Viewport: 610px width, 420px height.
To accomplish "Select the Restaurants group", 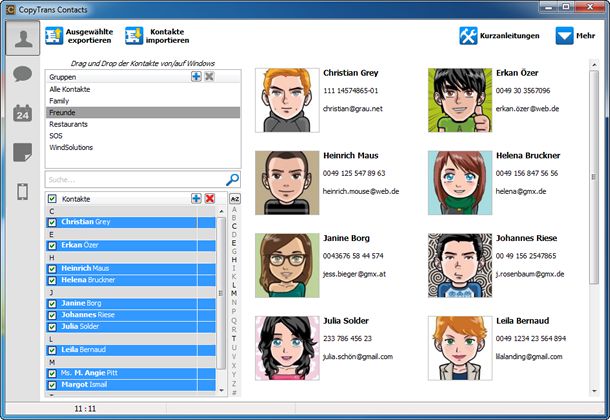I will pos(143,124).
